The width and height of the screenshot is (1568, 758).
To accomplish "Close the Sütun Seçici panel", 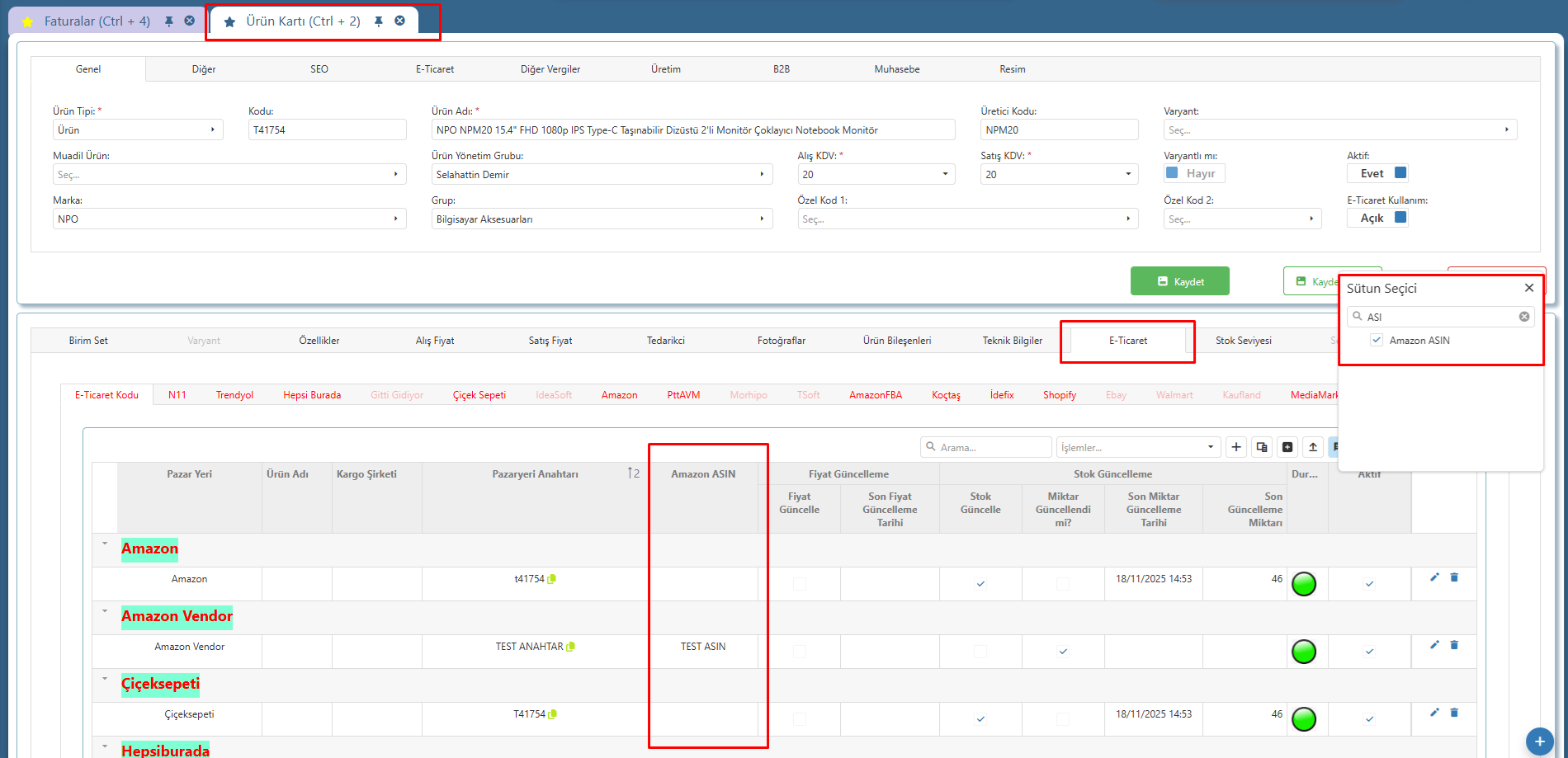I will pyautogui.click(x=1529, y=288).
